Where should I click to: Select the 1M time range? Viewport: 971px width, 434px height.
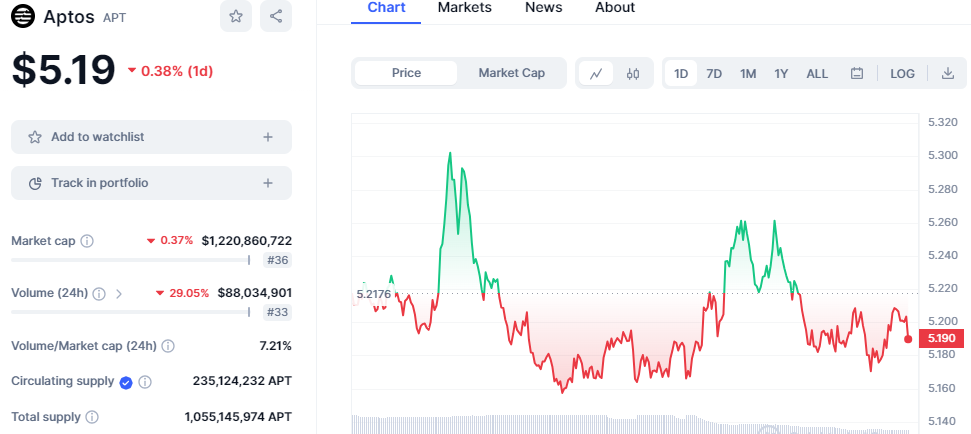[748, 74]
